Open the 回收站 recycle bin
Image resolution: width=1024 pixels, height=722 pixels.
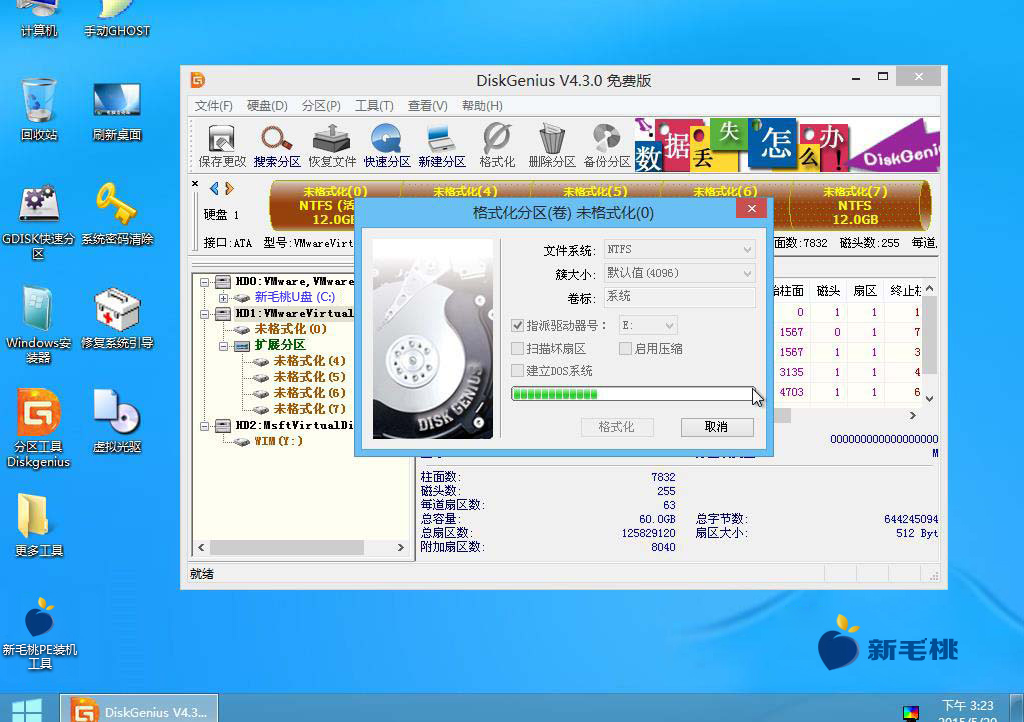point(39,110)
